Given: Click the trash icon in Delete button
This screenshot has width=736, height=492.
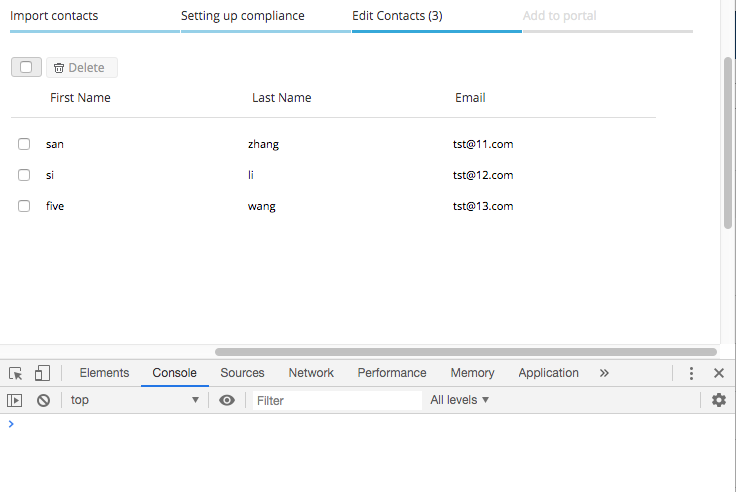Looking at the screenshot, I should click(59, 68).
